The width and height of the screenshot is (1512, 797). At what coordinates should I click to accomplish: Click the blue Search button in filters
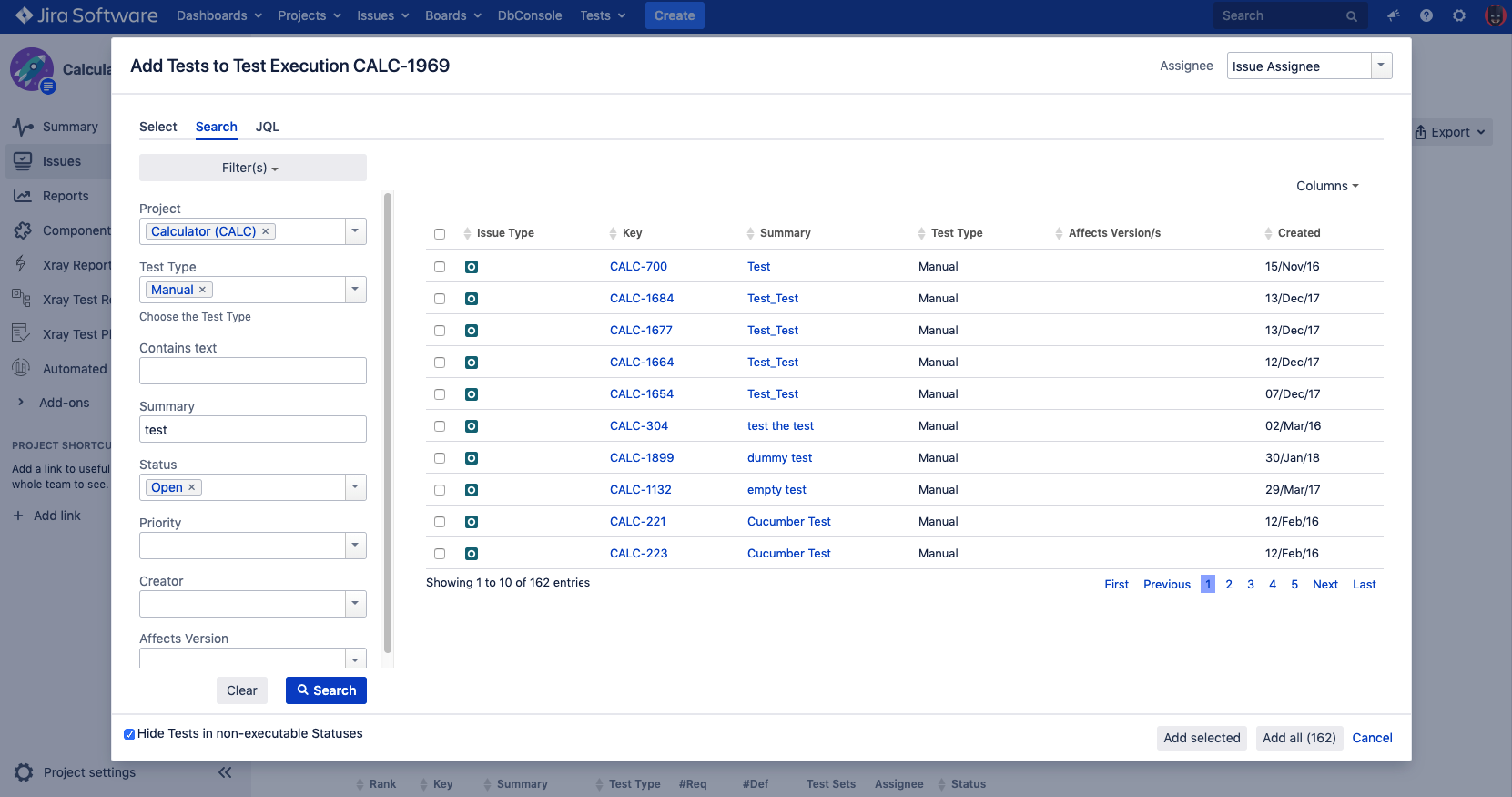click(326, 690)
